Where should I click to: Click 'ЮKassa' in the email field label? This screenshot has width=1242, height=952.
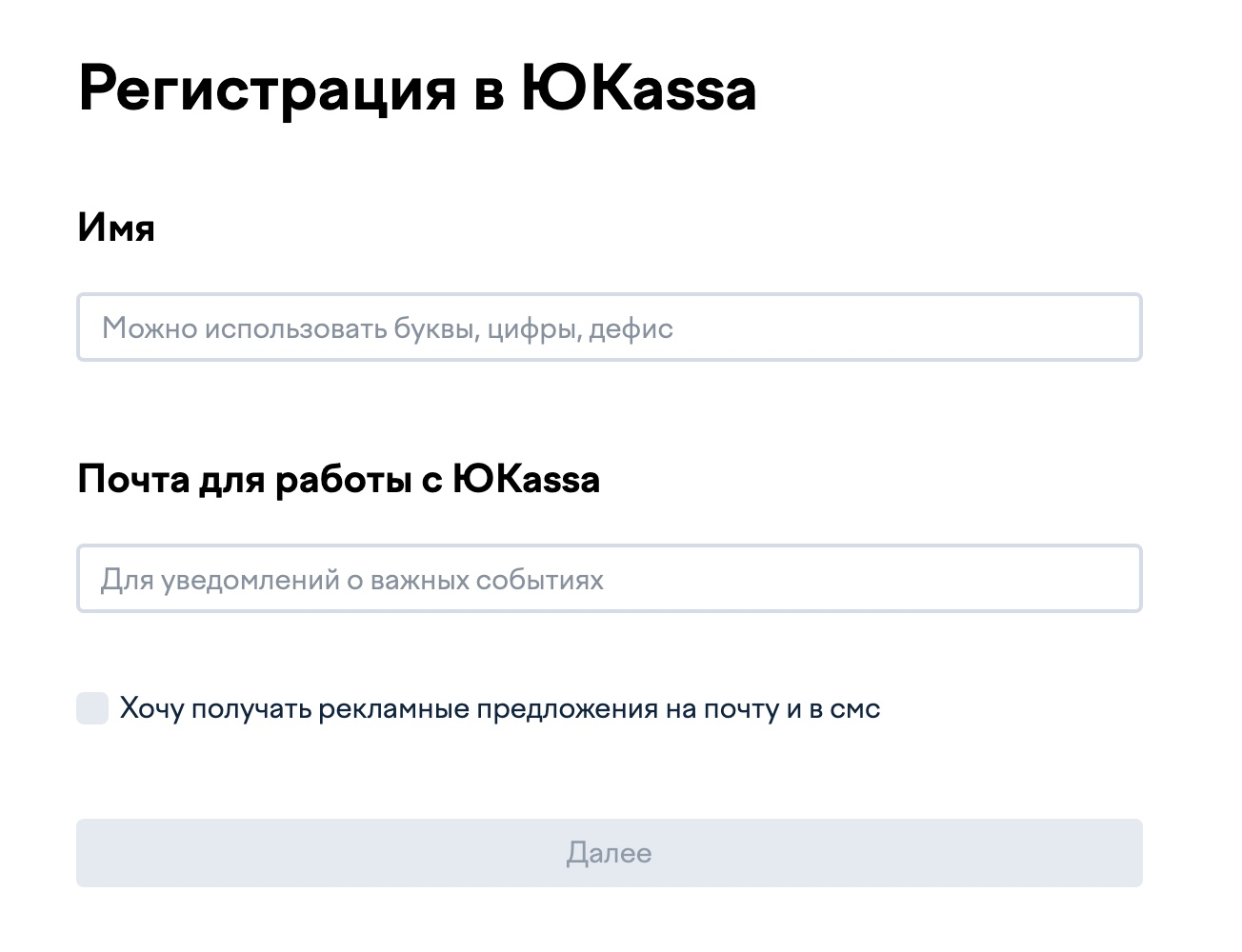[x=527, y=479]
